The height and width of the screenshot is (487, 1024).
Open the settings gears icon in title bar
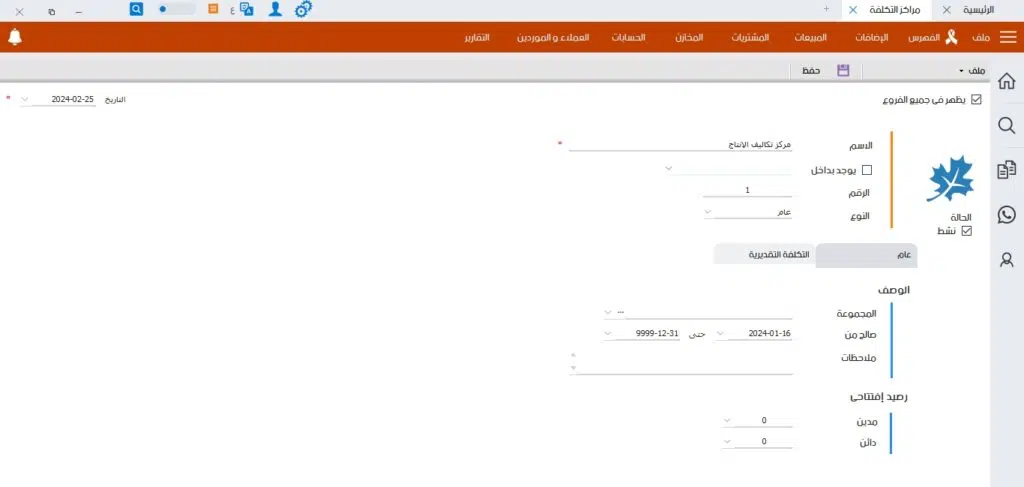304,9
